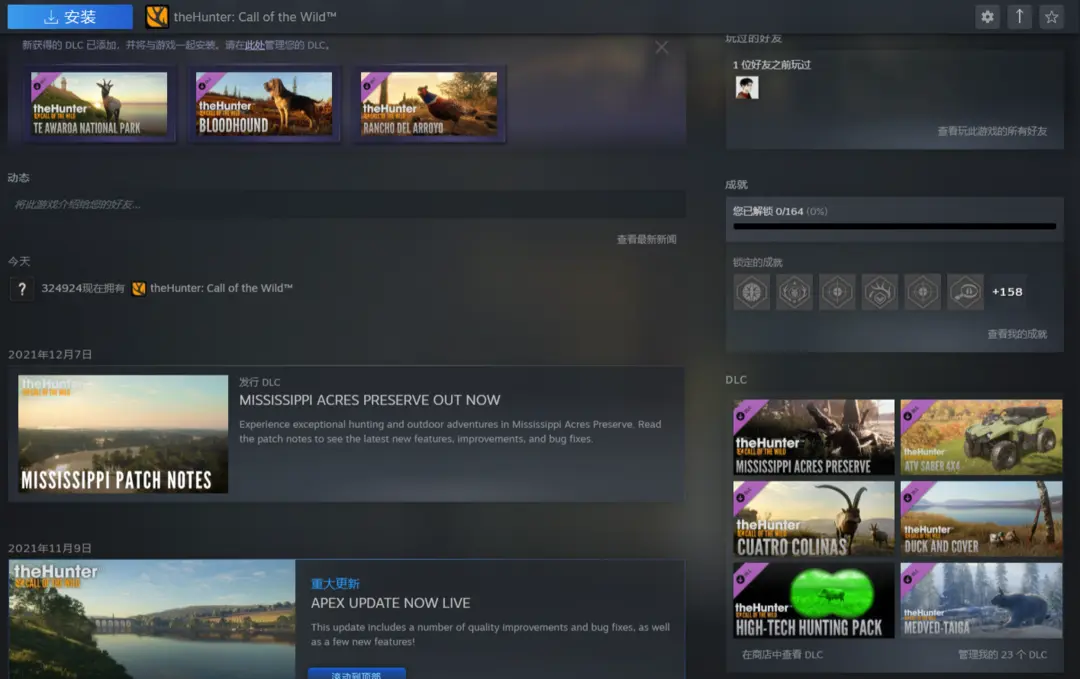Click the 成就 section heading
This screenshot has width=1080, height=679.
pyautogui.click(x=736, y=185)
